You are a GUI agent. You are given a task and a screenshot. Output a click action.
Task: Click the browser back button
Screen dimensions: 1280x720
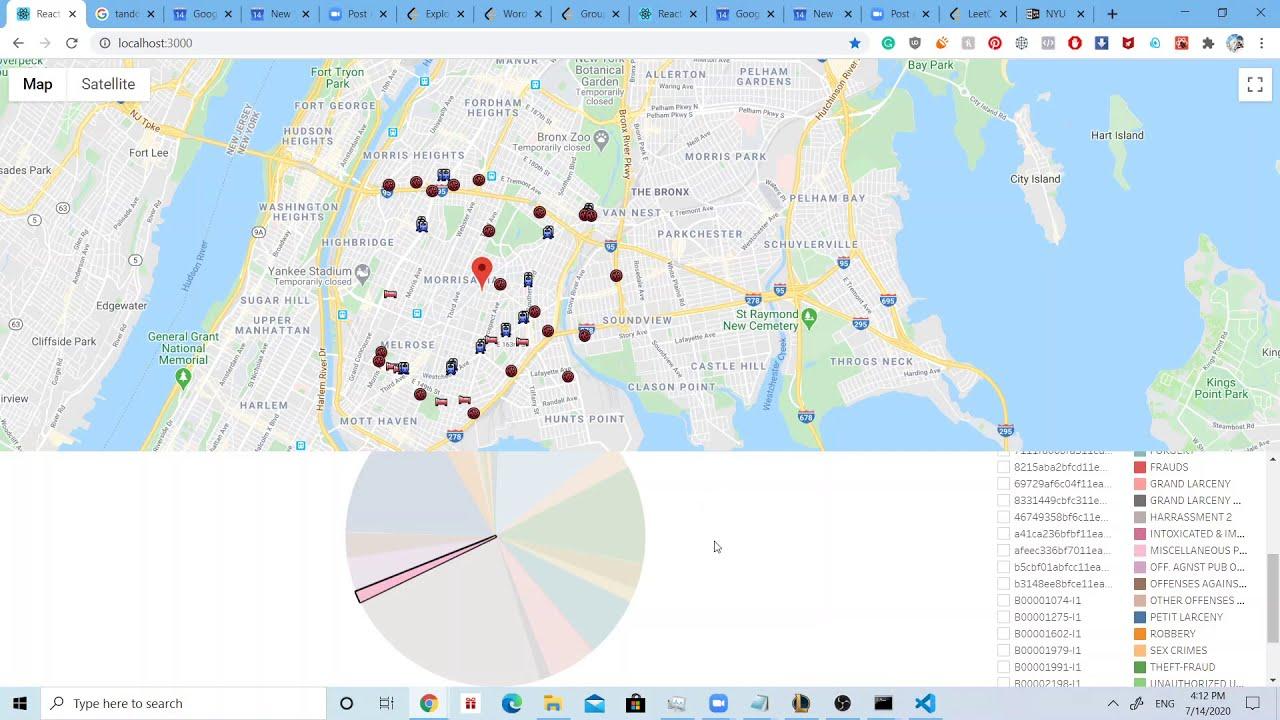(x=18, y=43)
